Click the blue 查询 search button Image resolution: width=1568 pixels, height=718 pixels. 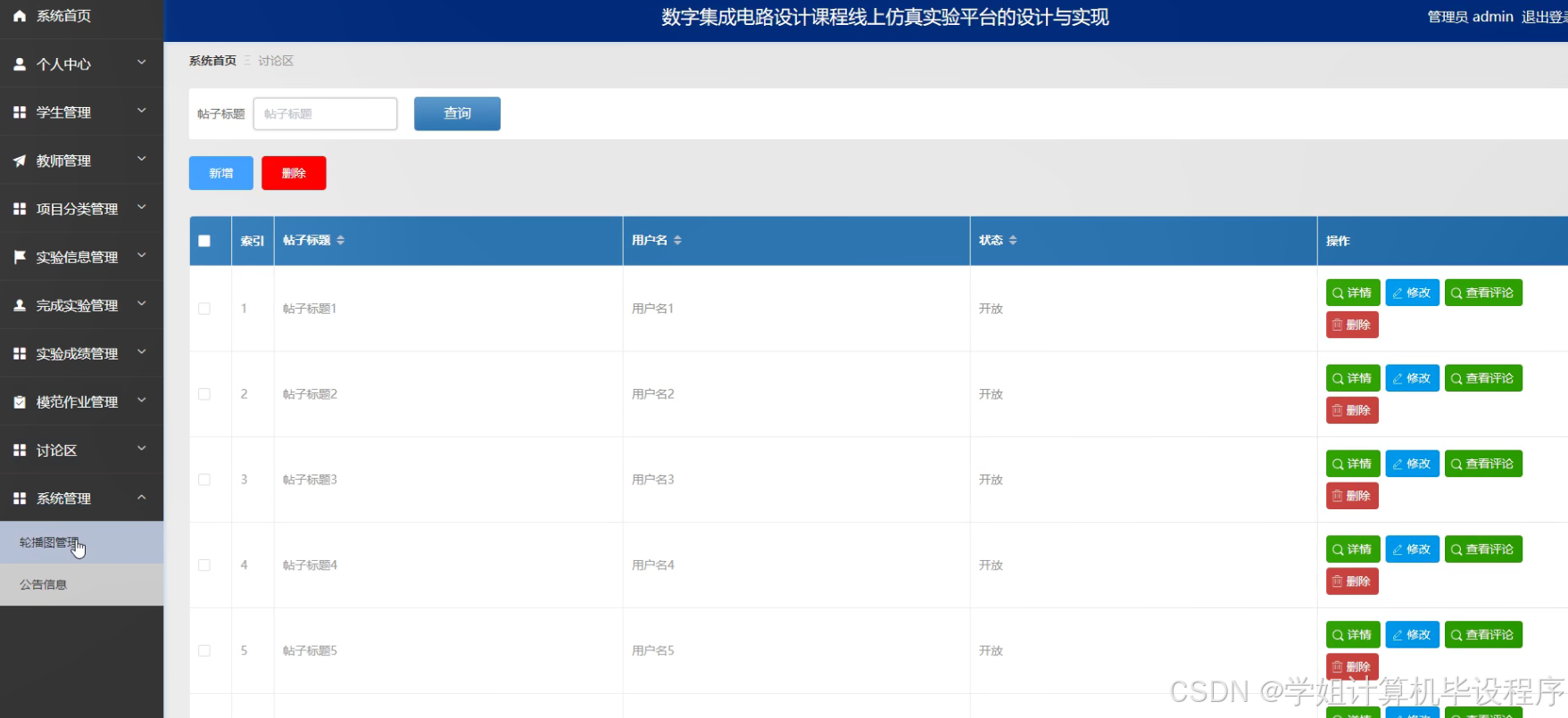(457, 113)
